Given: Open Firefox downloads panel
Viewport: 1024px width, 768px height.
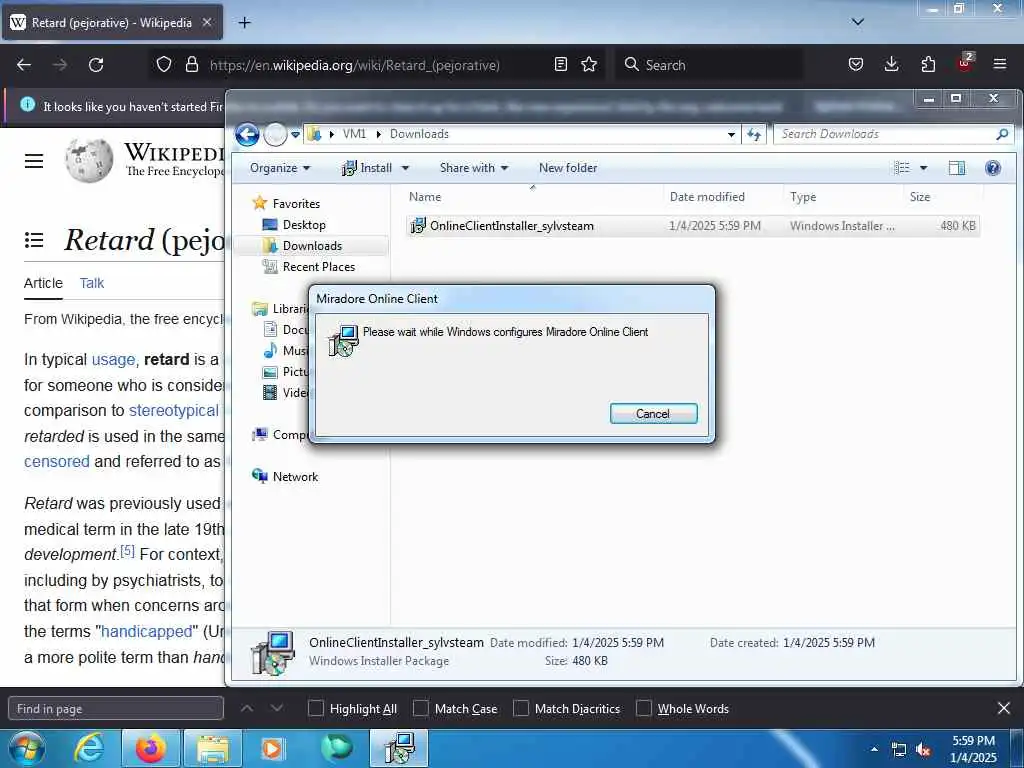Looking at the screenshot, I should click(x=891, y=65).
